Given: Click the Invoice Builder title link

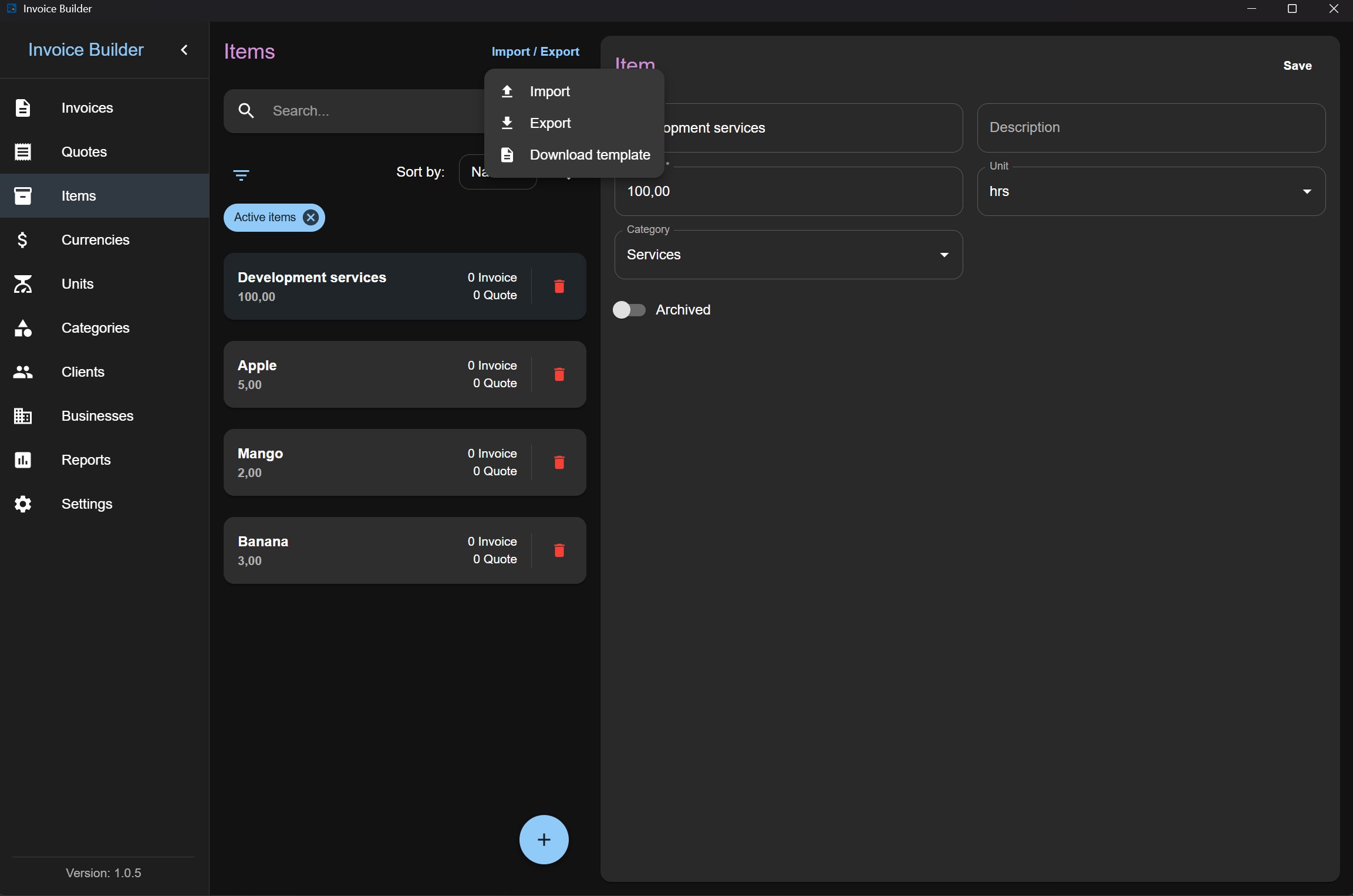Looking at the screenshot, I should (x=86, y=50).
